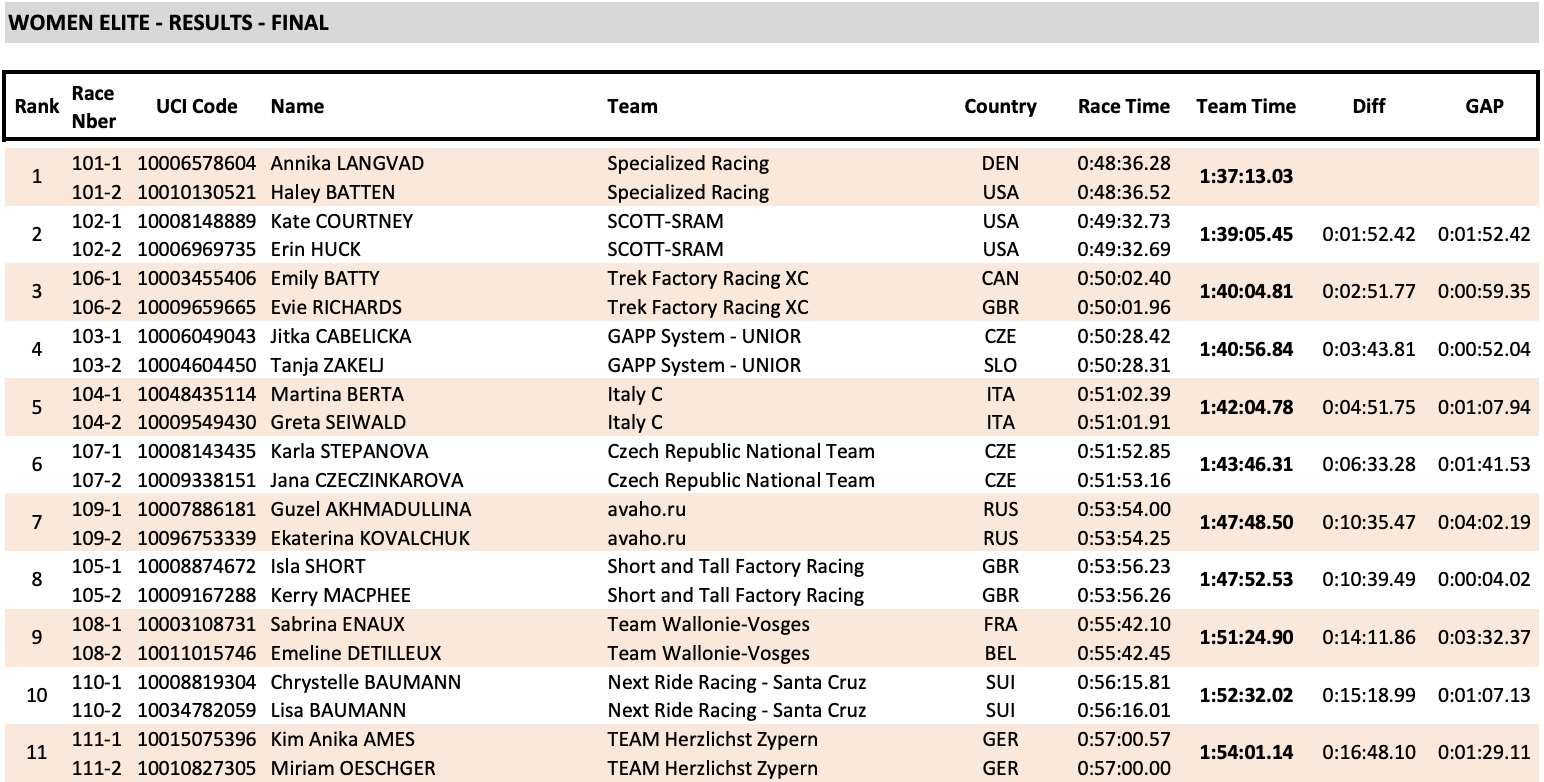Select the name 'Evie RICHARDS'
This screenshot has width=1544, height=782.
pyautogui.click(x=336, y=307)
